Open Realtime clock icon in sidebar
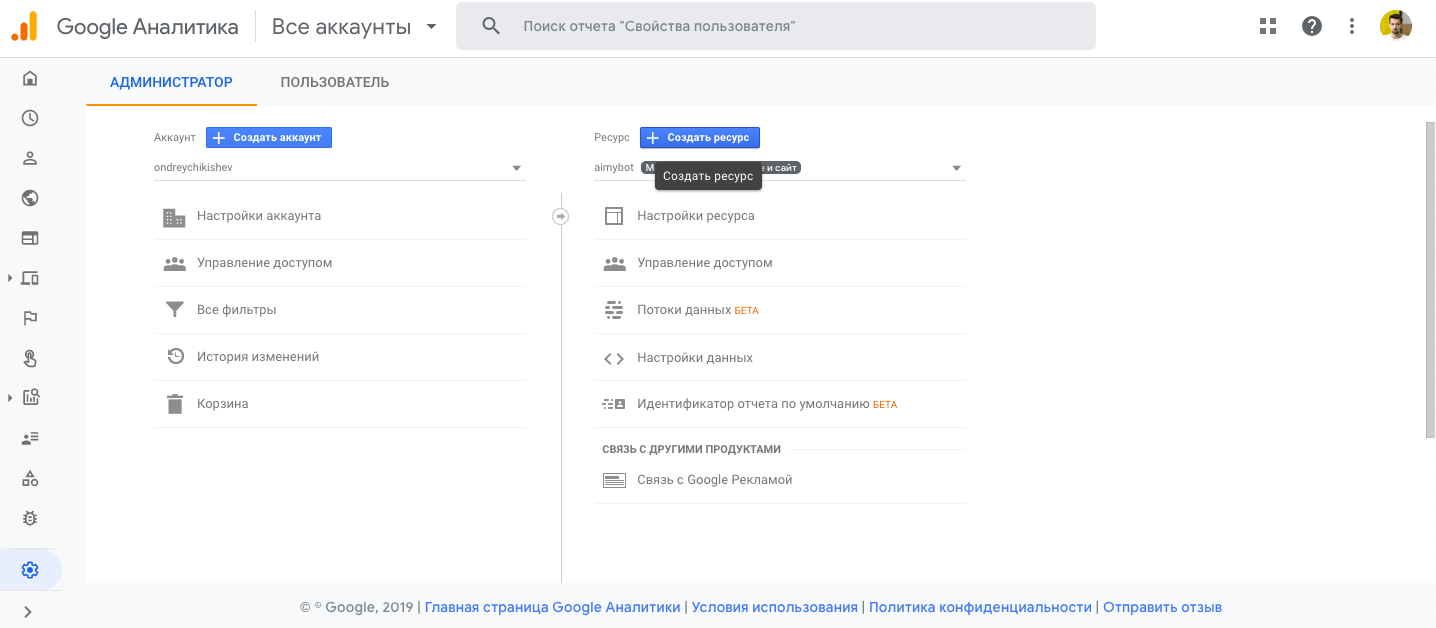This screenshot has width=1436, height=628. [x=30, y=118]
